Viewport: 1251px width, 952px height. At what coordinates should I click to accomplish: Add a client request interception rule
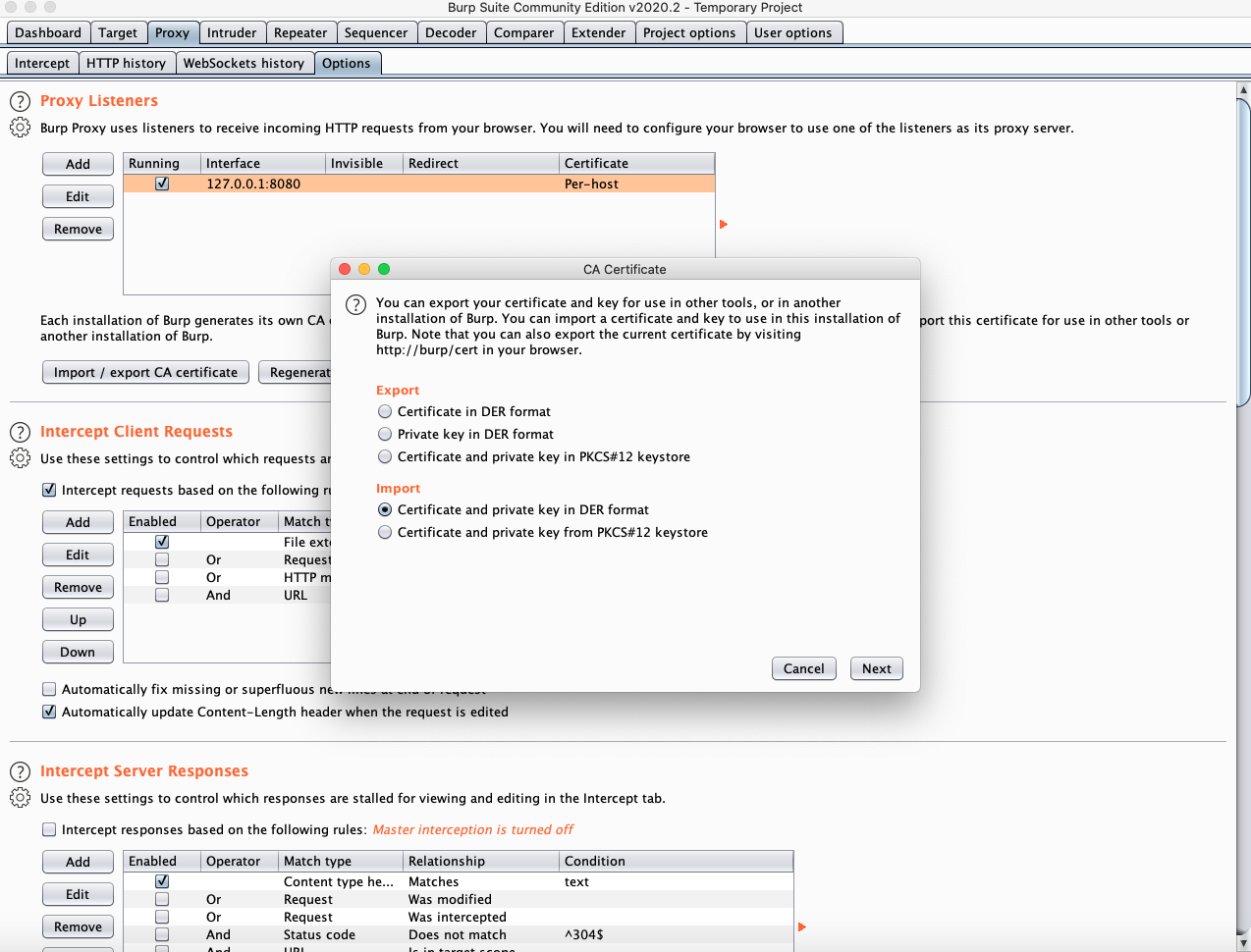(79, 522)
